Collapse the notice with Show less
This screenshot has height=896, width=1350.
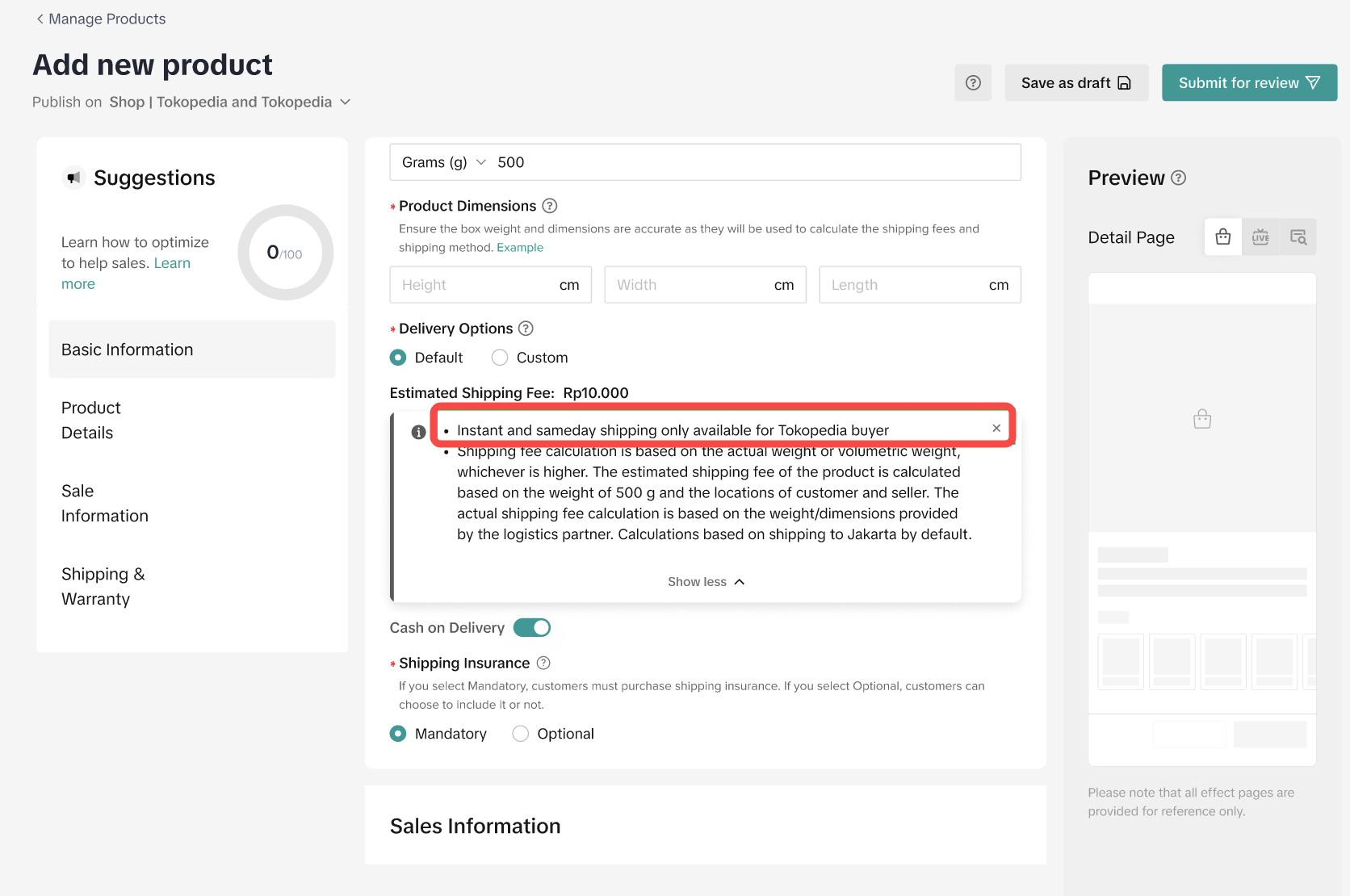click(x=705, y=582)
